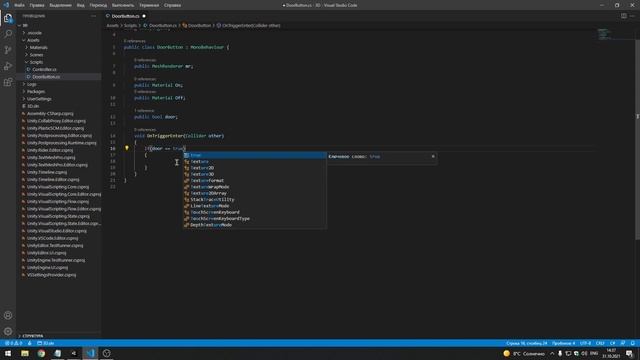The width and height of the screenshot is (640, 360).
Task: Click the flame icon in status bar
Action: (x=30, y=343)
